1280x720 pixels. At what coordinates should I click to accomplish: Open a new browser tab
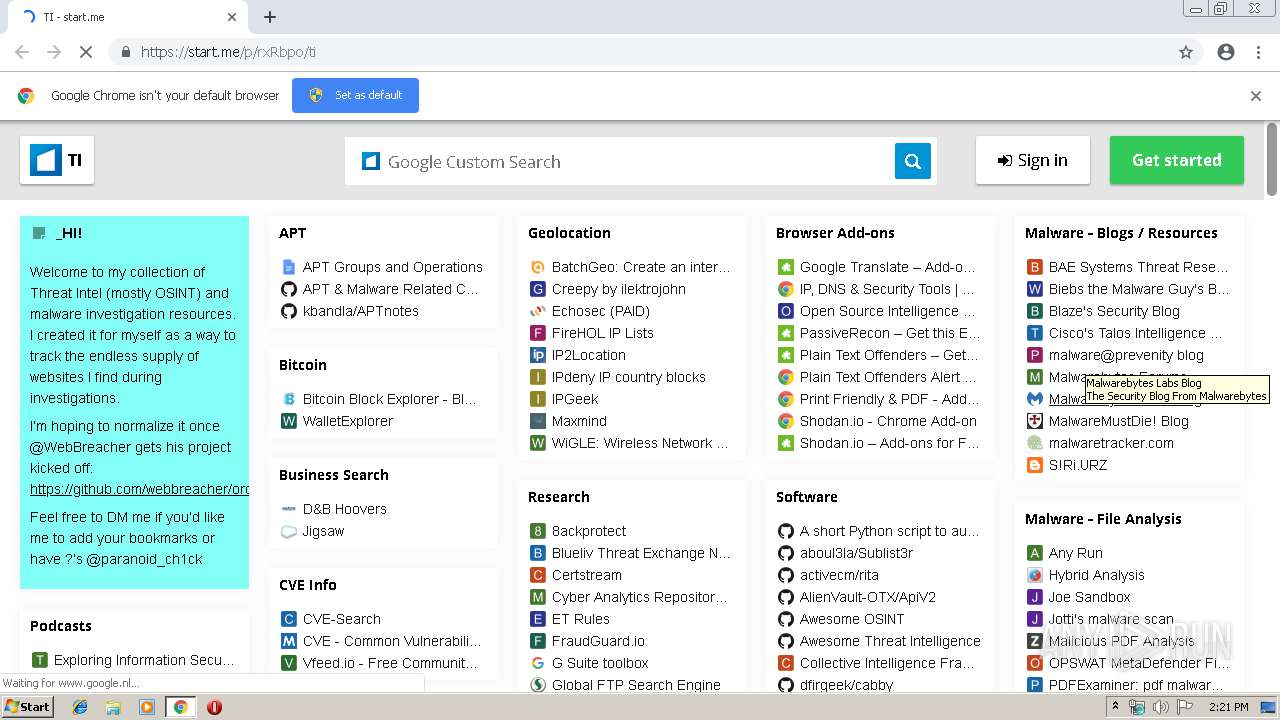[270, 17]
